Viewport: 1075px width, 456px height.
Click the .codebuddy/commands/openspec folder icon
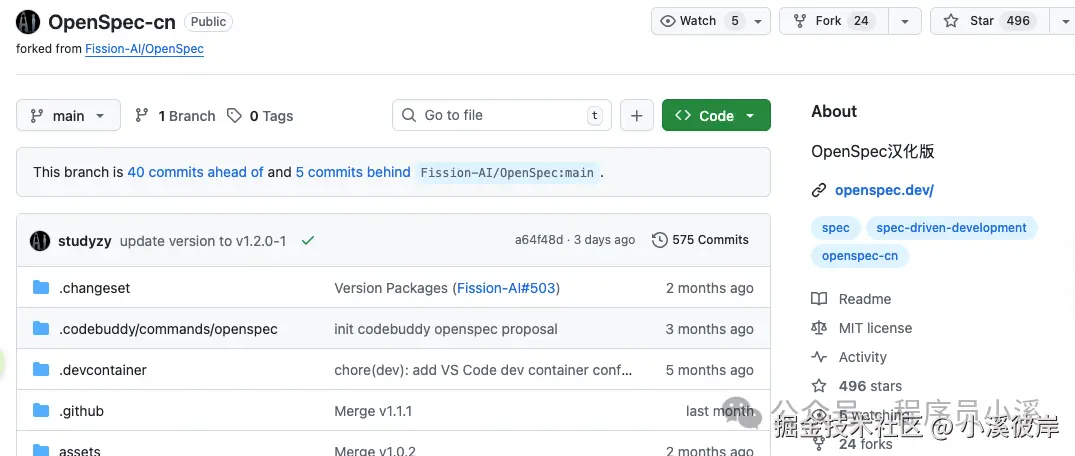point(41,329)
